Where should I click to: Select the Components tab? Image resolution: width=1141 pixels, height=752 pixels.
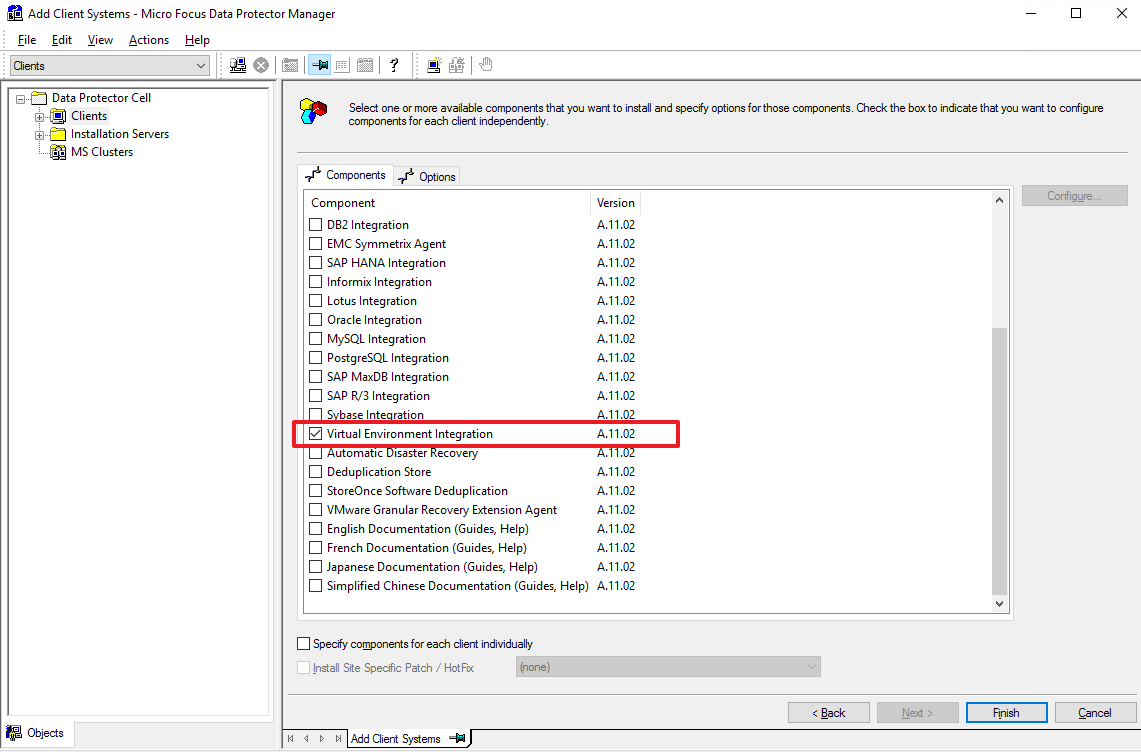346,175
